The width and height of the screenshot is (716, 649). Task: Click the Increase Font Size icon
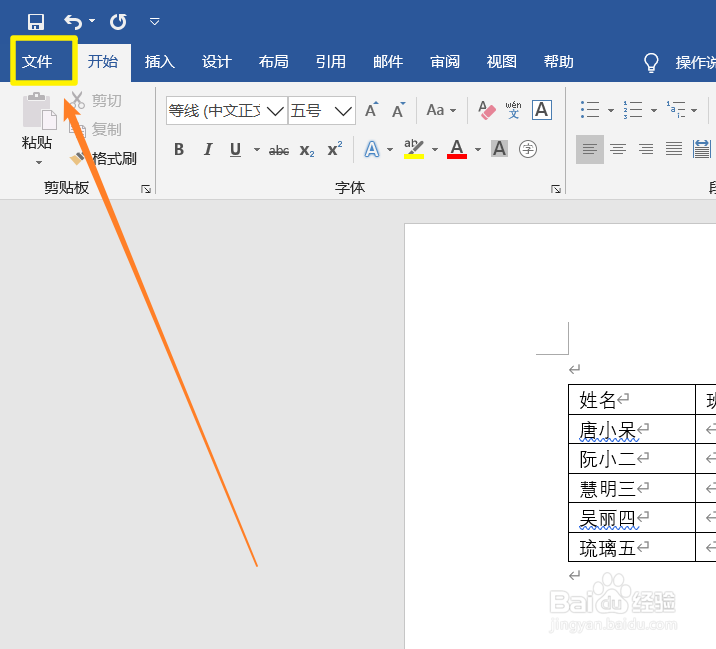coord(372,110)
